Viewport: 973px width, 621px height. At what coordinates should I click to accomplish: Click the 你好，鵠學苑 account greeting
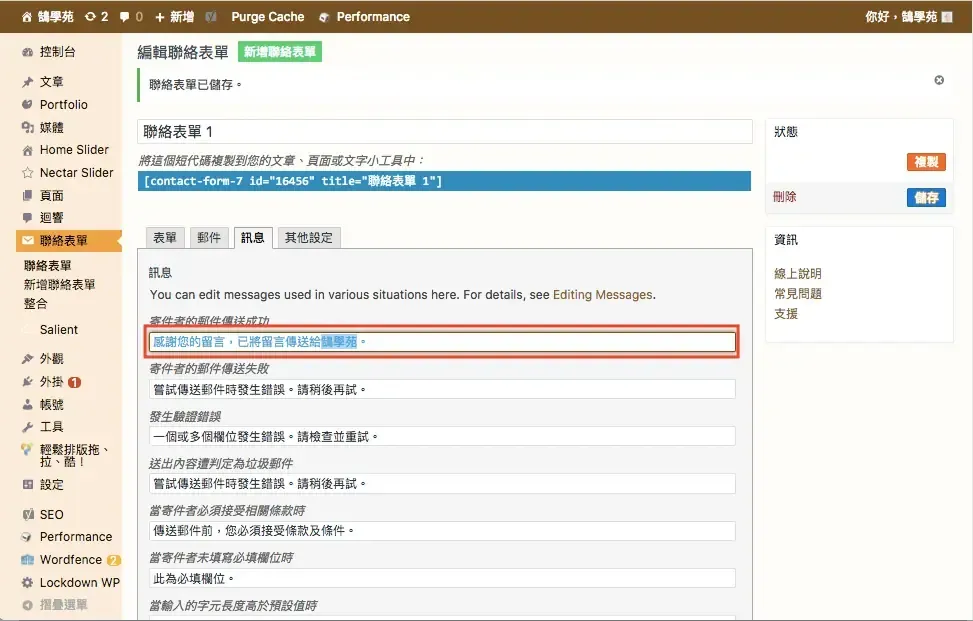point(901,17)
